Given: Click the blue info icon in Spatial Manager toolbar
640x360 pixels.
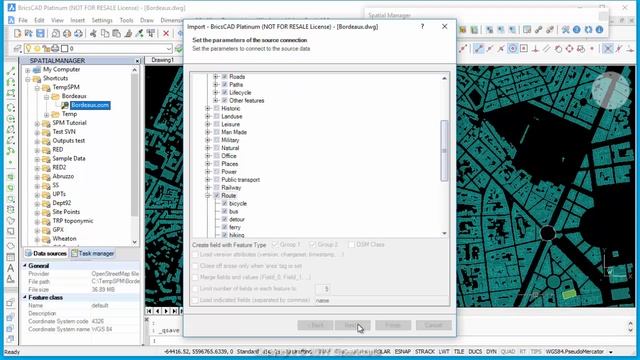Looking at the screenshot, I should pyautogui.click(x=599, y=30).
